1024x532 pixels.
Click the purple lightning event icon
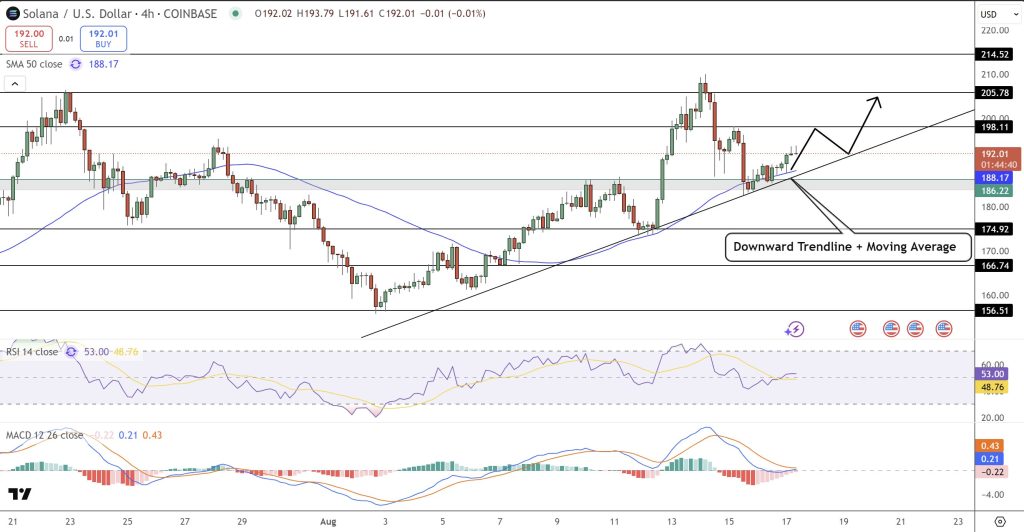(x=794, y=329)
